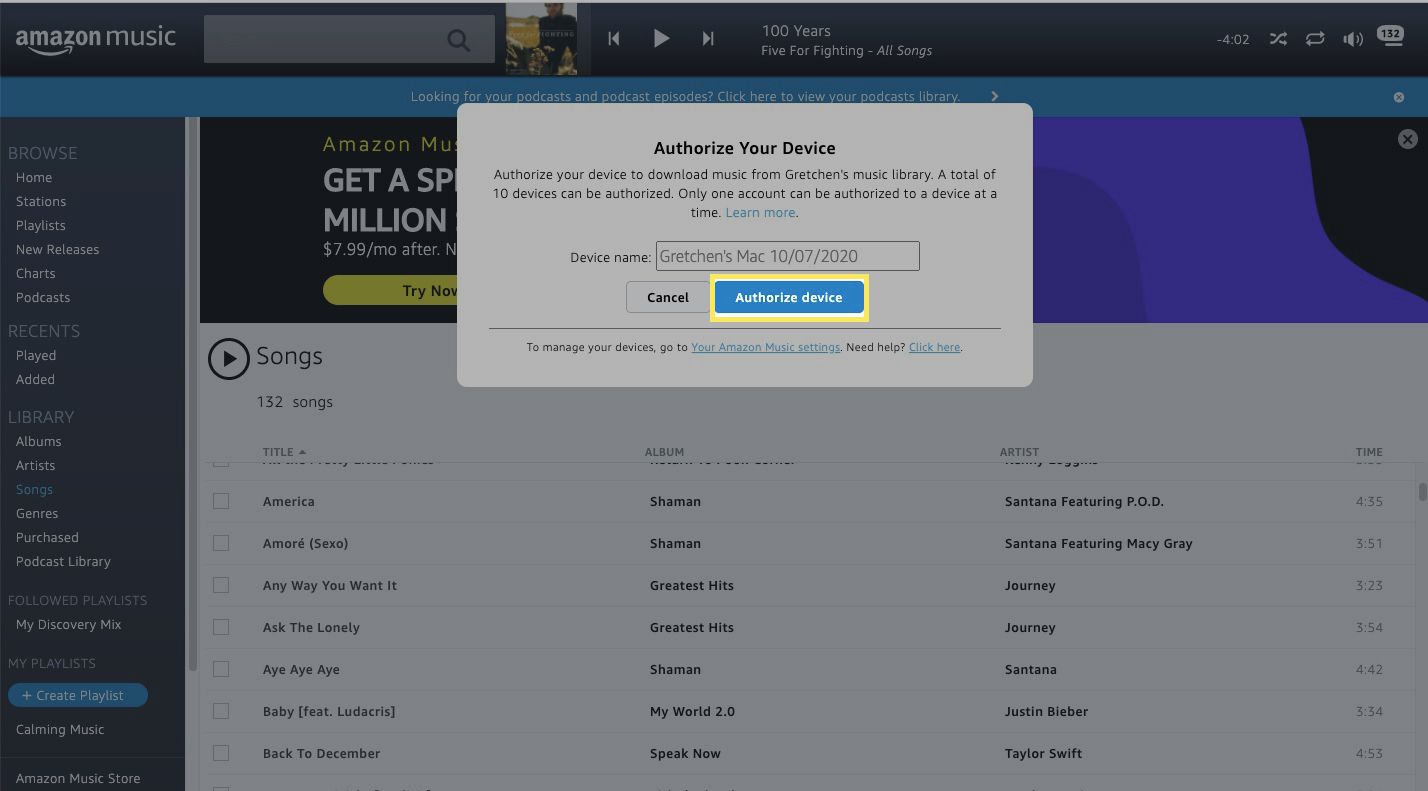Check the box for Baby [feat. Ludacris]
This screenshot has width=1428, height=791.
[x=221, y=711]
